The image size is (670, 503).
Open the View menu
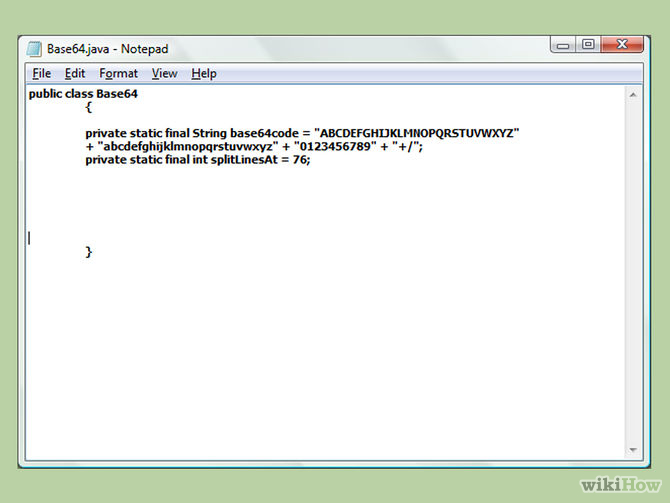(165, 74)
